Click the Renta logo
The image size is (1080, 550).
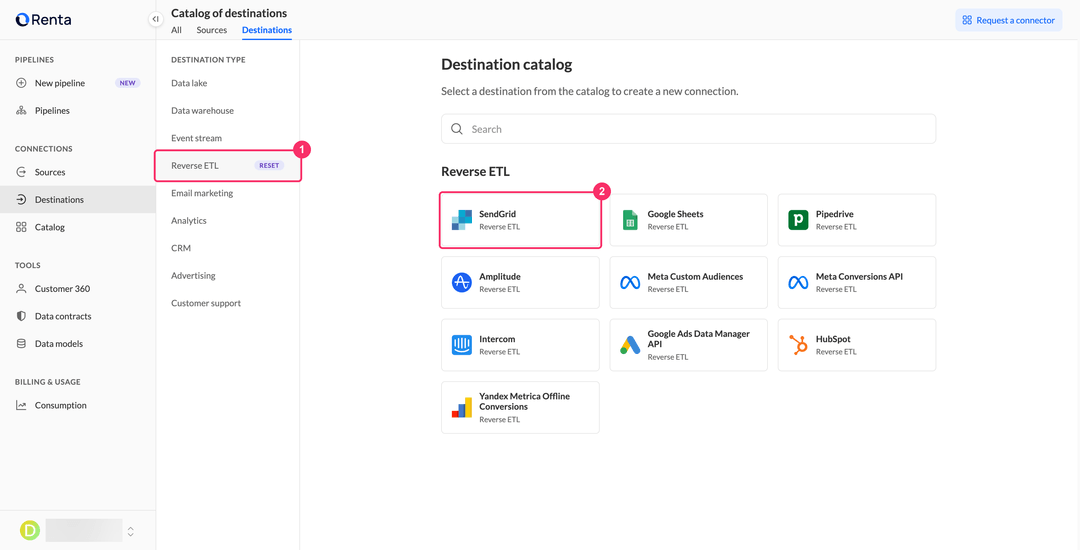coord(43,20)
